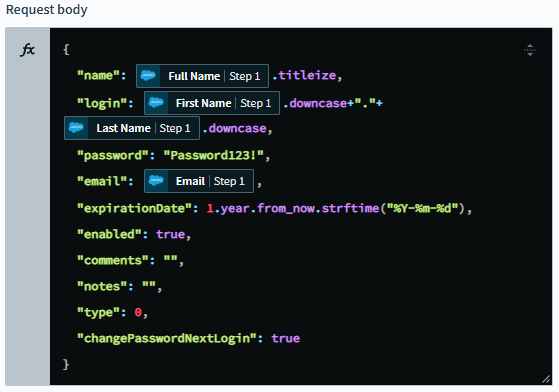Click the changePasswordNextLogin true value
Screen dimensions: 559x392
pos(286,339)
